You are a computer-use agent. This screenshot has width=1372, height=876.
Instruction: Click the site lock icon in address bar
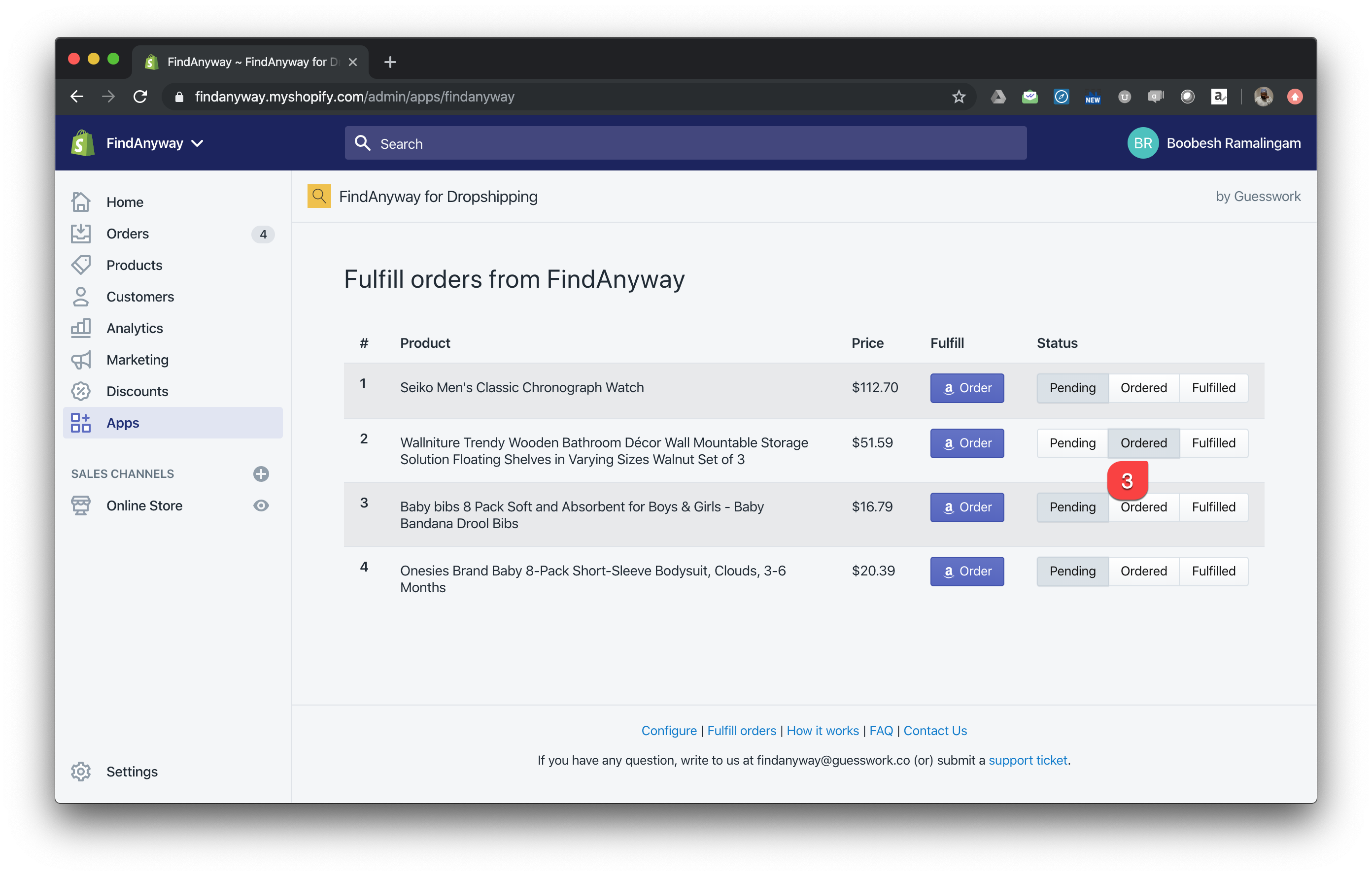[x=179, y=97]
